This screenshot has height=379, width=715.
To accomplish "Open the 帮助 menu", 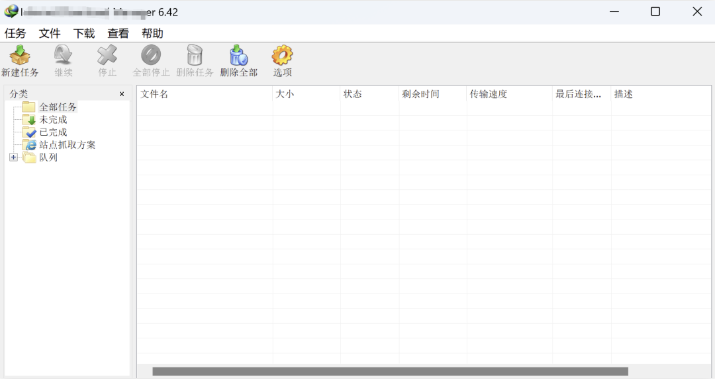I will point(152,33).
